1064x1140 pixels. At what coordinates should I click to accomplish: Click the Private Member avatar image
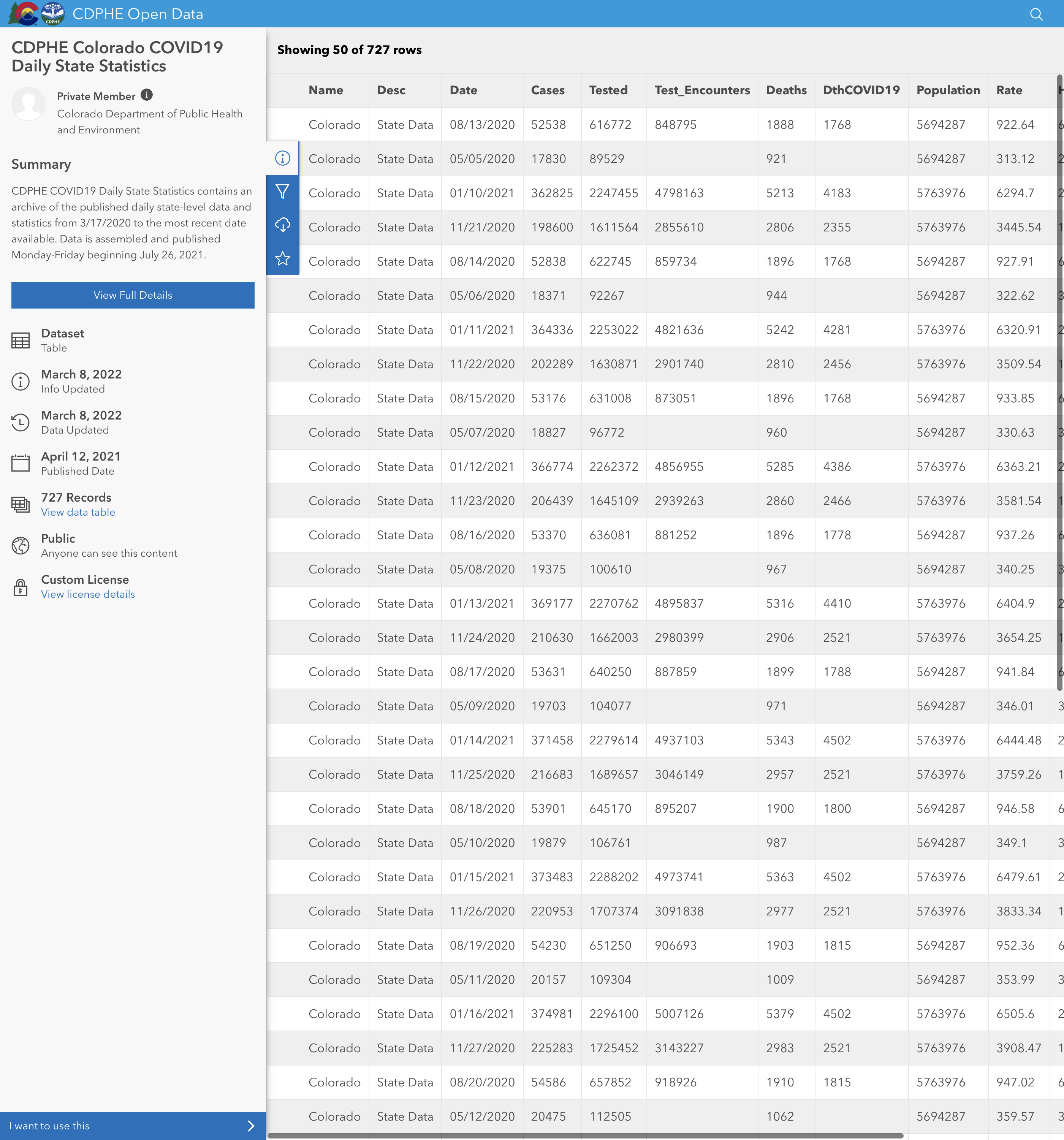(x=28, y=104)
